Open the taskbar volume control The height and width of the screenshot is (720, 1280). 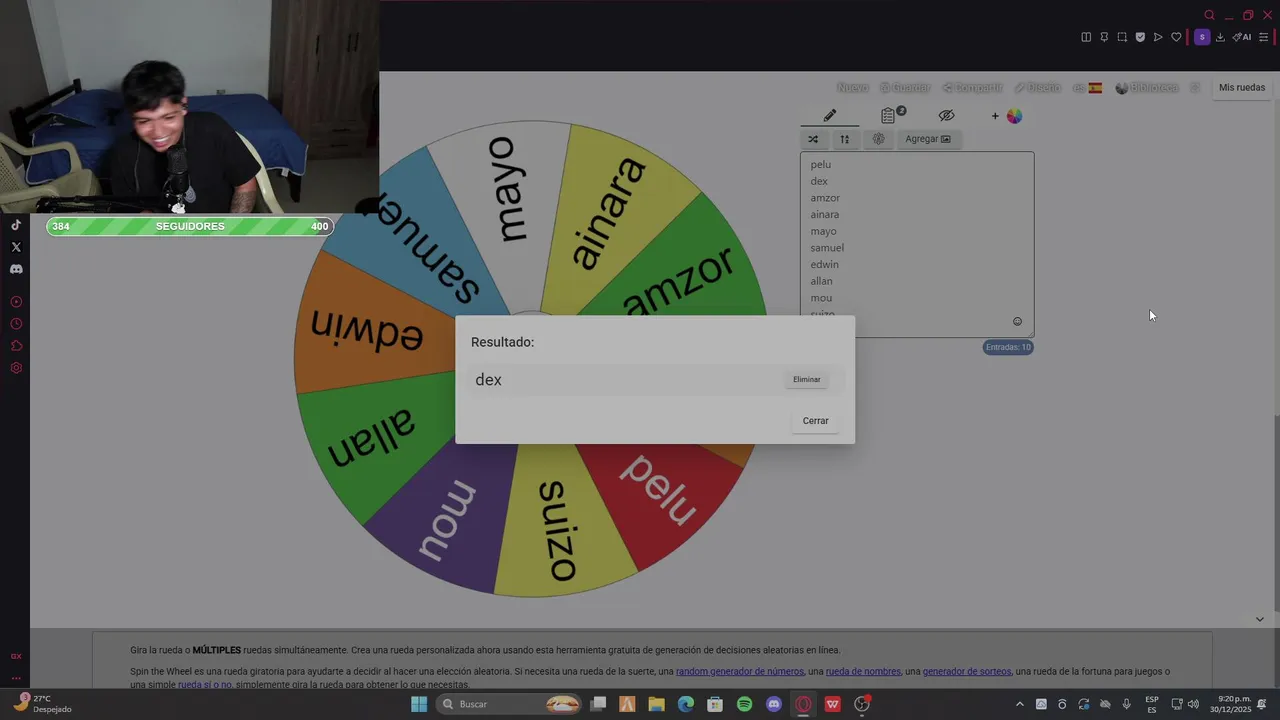click(1193, 704)
